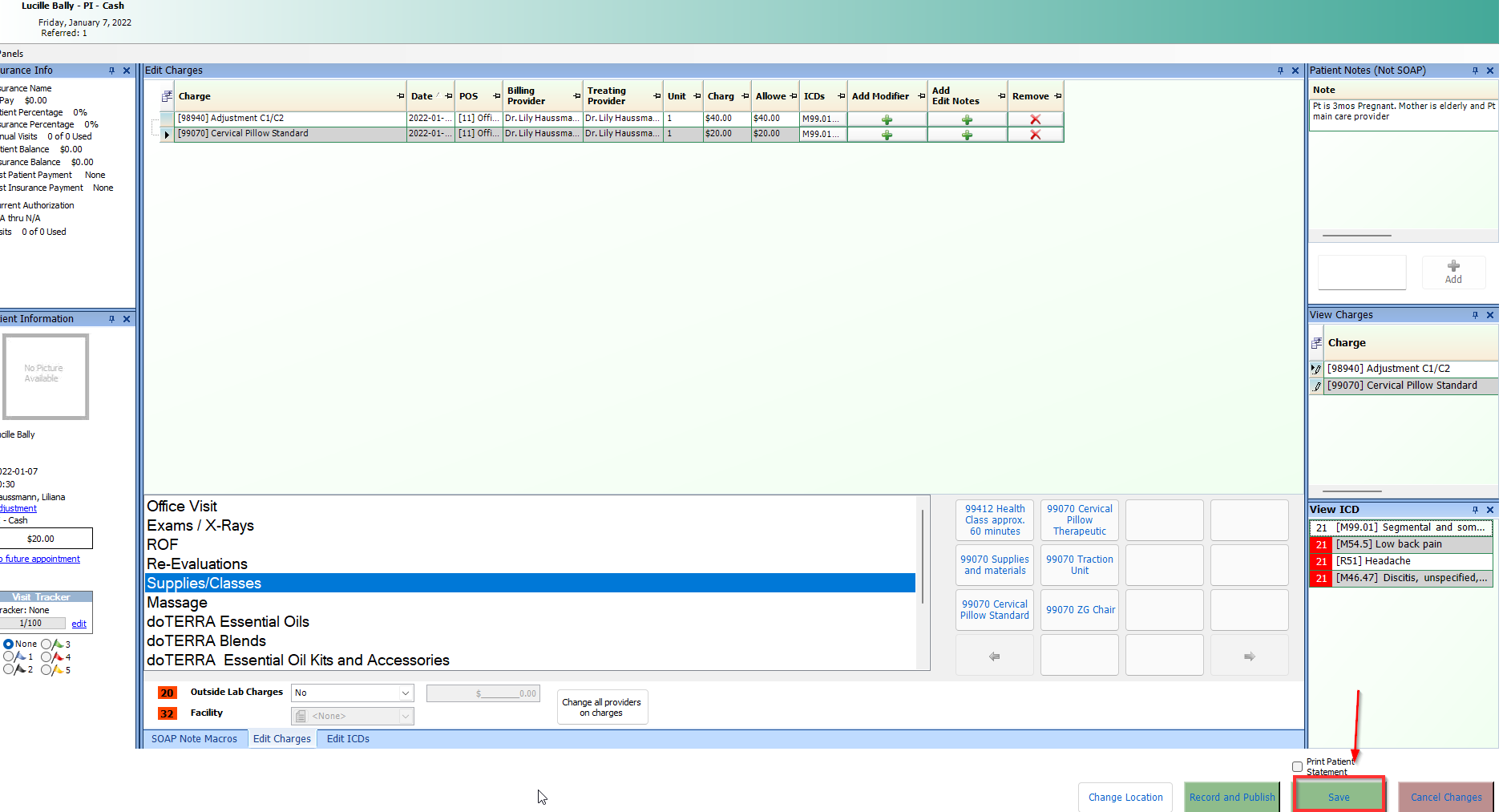Viewport: 1507px width, 812px height.
Task: Click the left arrow in charge button grid
Action: (x=994, y=656)
